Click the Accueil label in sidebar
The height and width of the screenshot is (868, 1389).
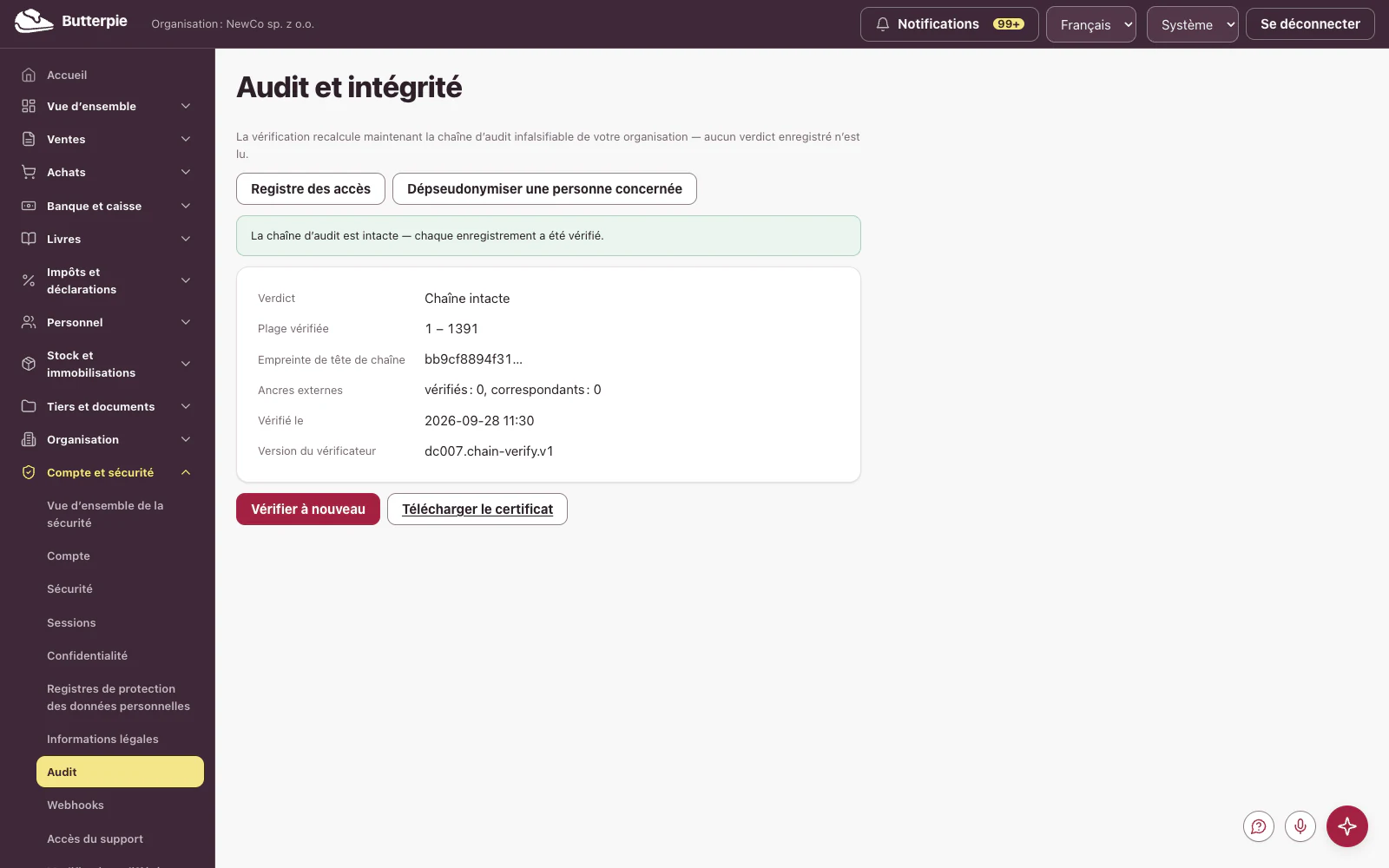pyautogui.click(x=67, y=75)
